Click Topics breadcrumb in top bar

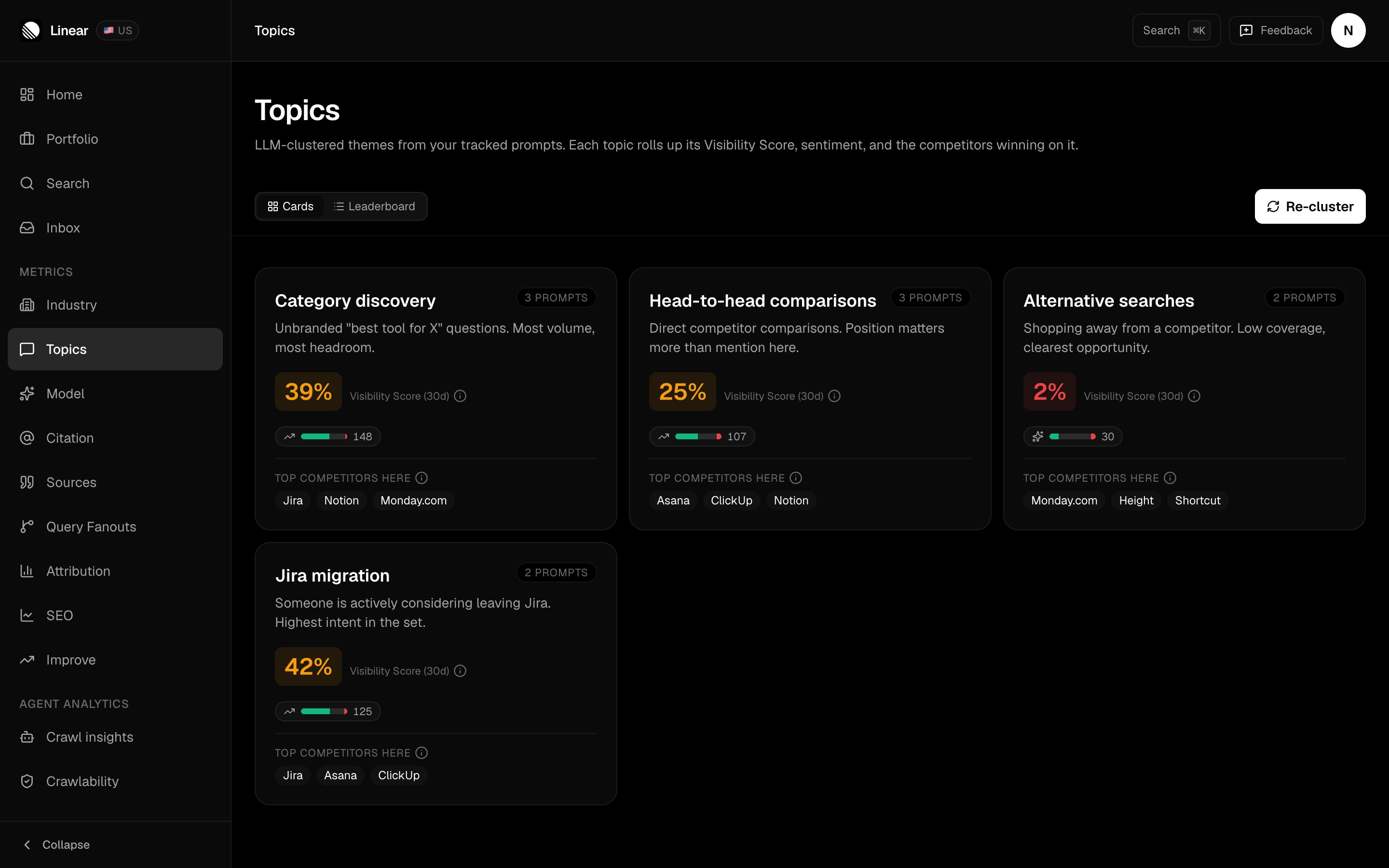tap(274, 30)
